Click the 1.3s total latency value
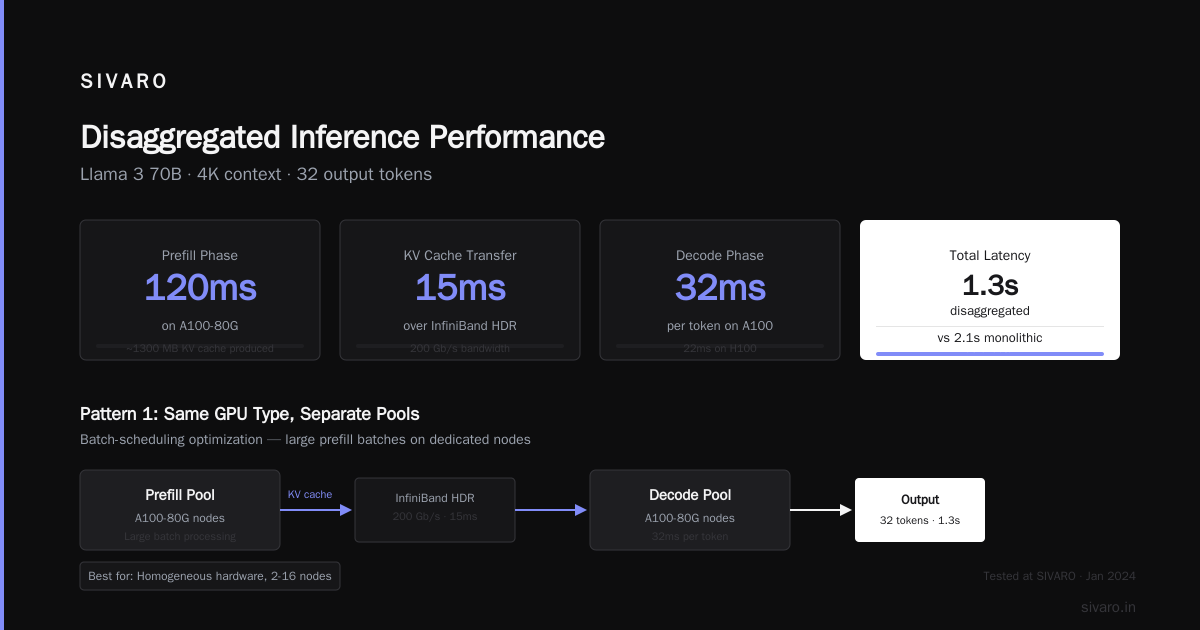 point(990,285)
